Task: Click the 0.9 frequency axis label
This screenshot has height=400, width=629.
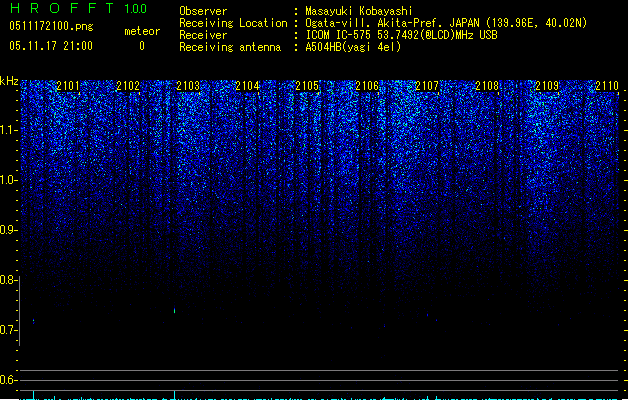Action: point(8,230)
